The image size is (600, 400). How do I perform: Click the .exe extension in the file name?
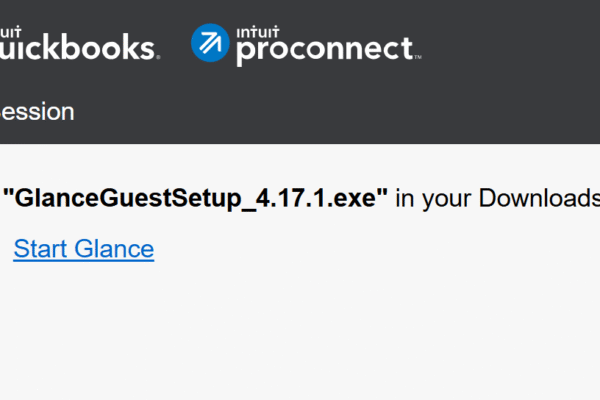[350, 198]
